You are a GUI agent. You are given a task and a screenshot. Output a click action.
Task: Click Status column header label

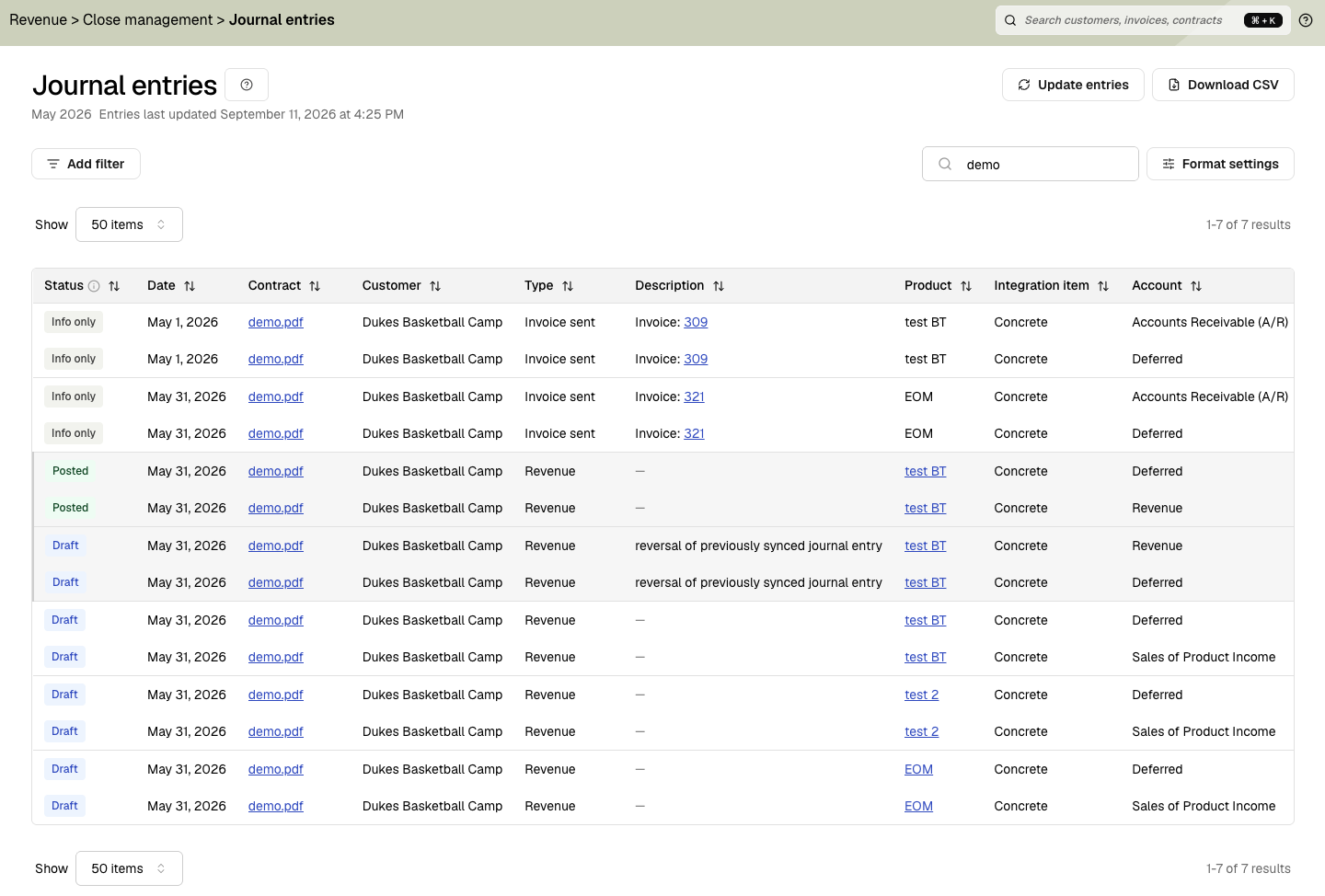point(63,286)
